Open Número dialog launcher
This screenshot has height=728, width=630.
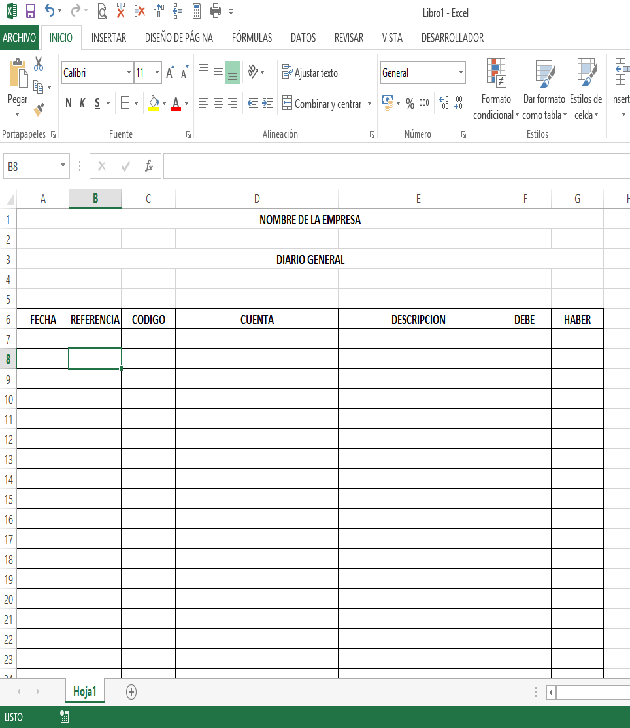pyautogui.click(x=463, y=135)
